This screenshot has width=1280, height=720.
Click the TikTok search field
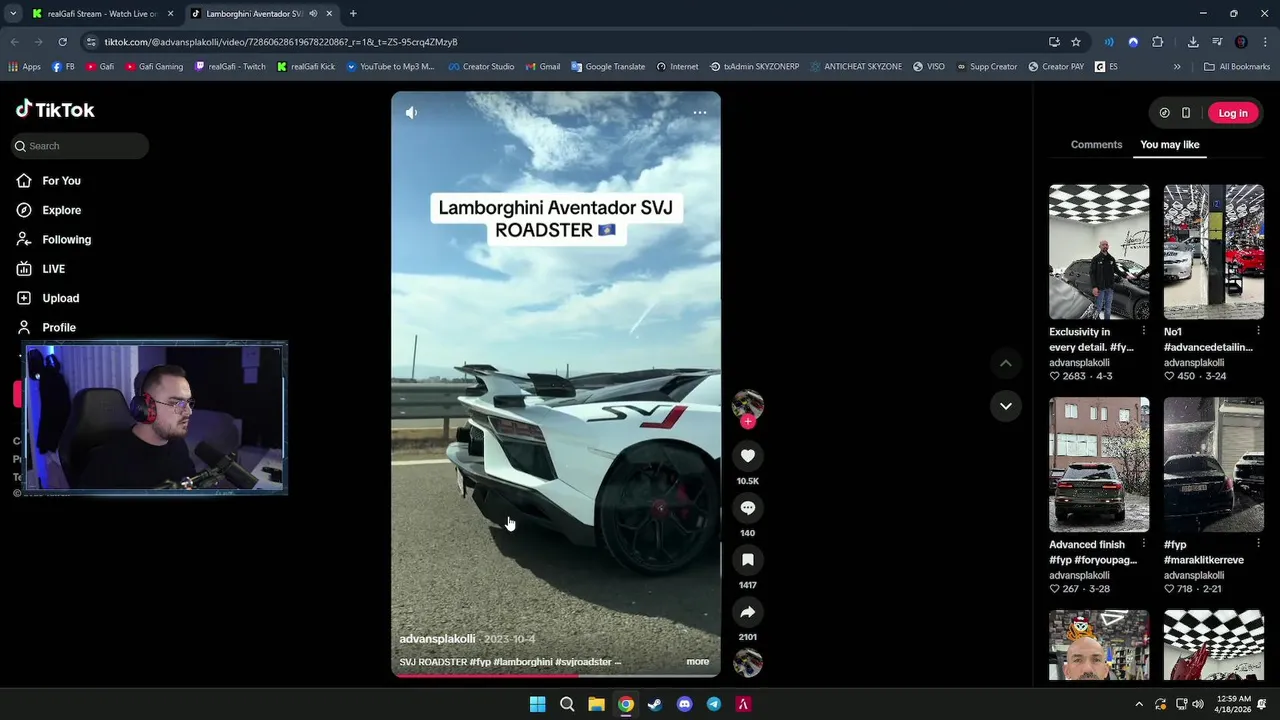(x=80, y=146)
